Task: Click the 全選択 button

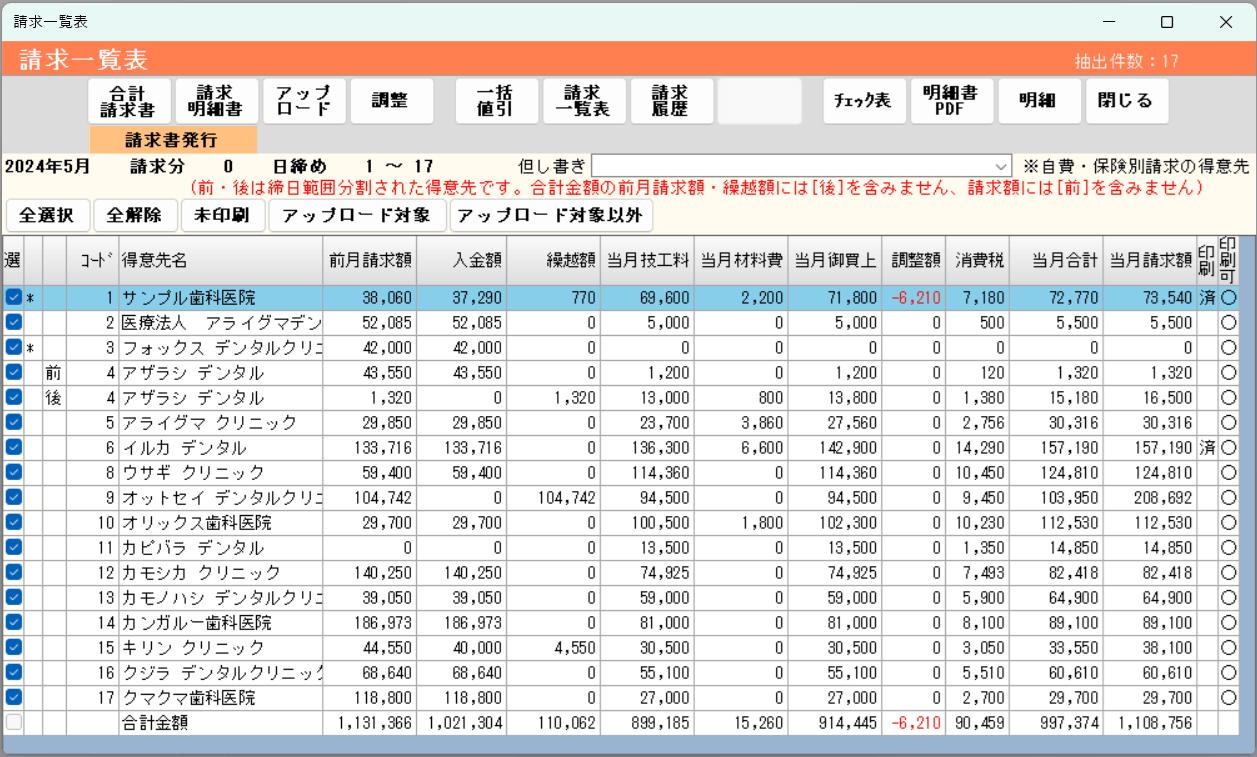Action: (x=47, y=215)
